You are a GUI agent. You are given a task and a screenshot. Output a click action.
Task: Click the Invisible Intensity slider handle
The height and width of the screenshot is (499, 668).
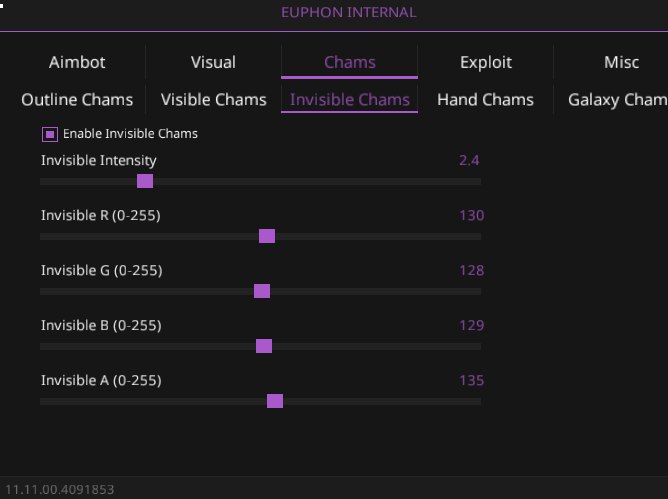point(145,181)
